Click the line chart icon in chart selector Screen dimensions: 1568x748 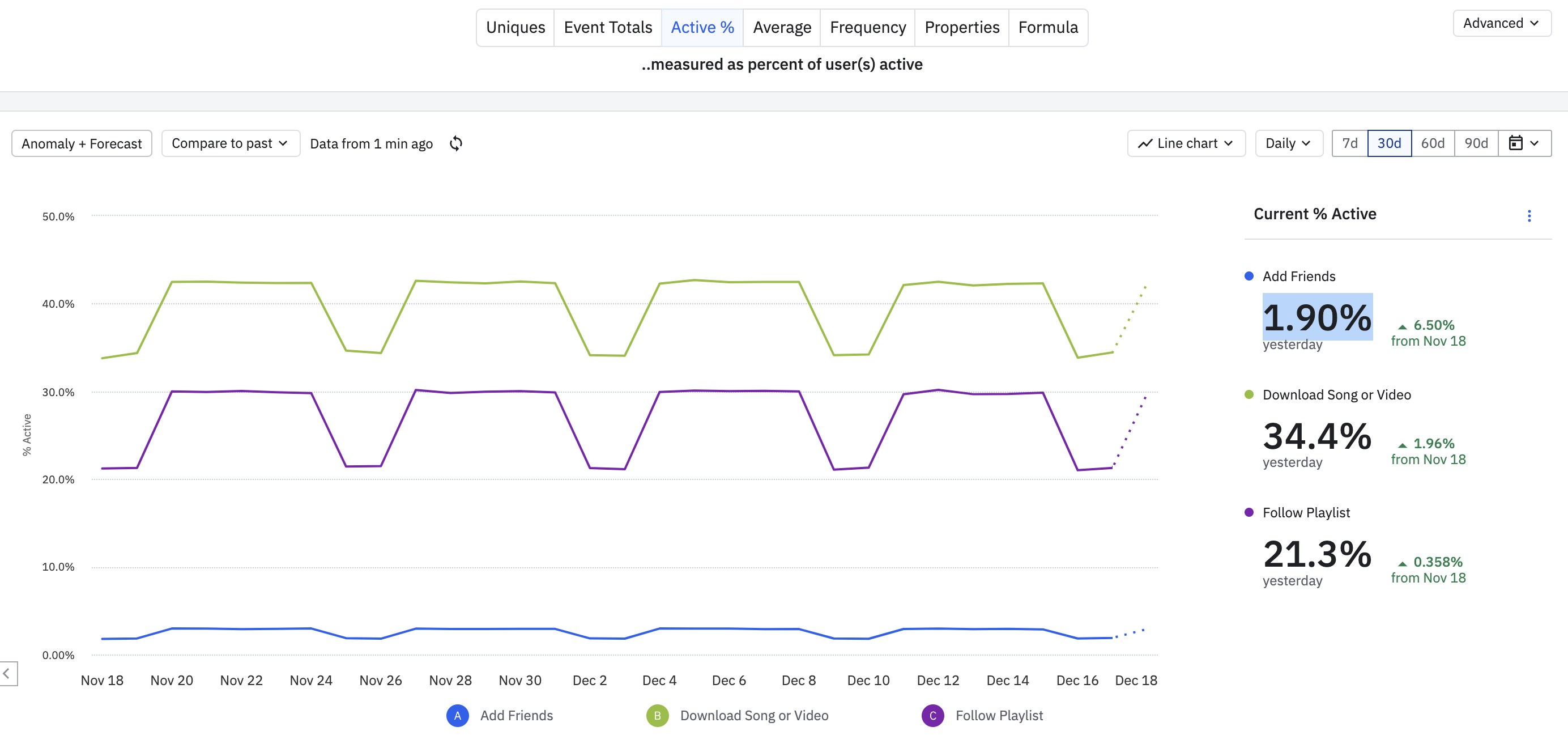[x=1145, y=144]
